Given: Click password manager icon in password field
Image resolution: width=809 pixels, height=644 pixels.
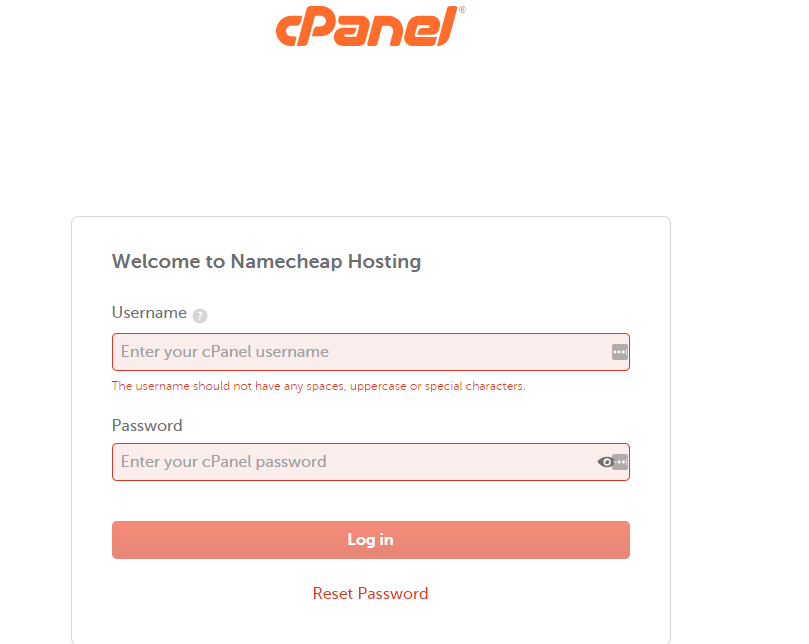Looking at the screenshot, I should (x=621, y=462).
